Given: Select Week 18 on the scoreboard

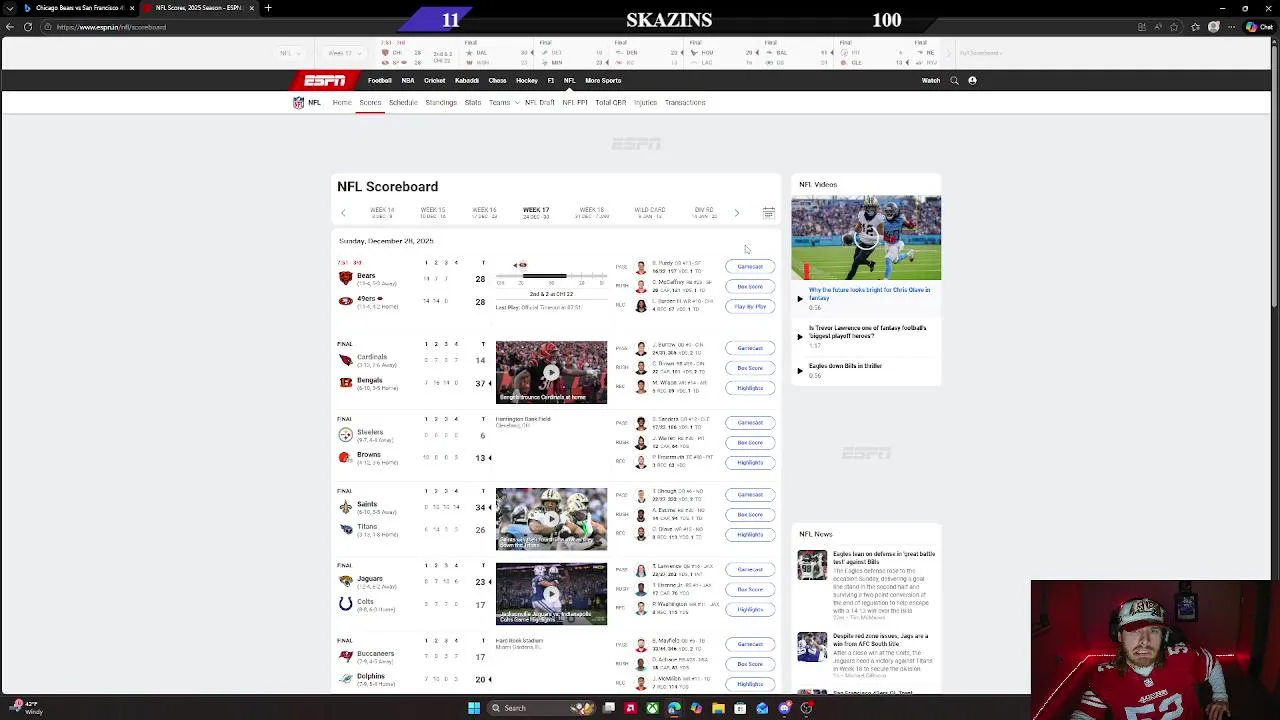Looking at the screenshot, I should point(592,213).
